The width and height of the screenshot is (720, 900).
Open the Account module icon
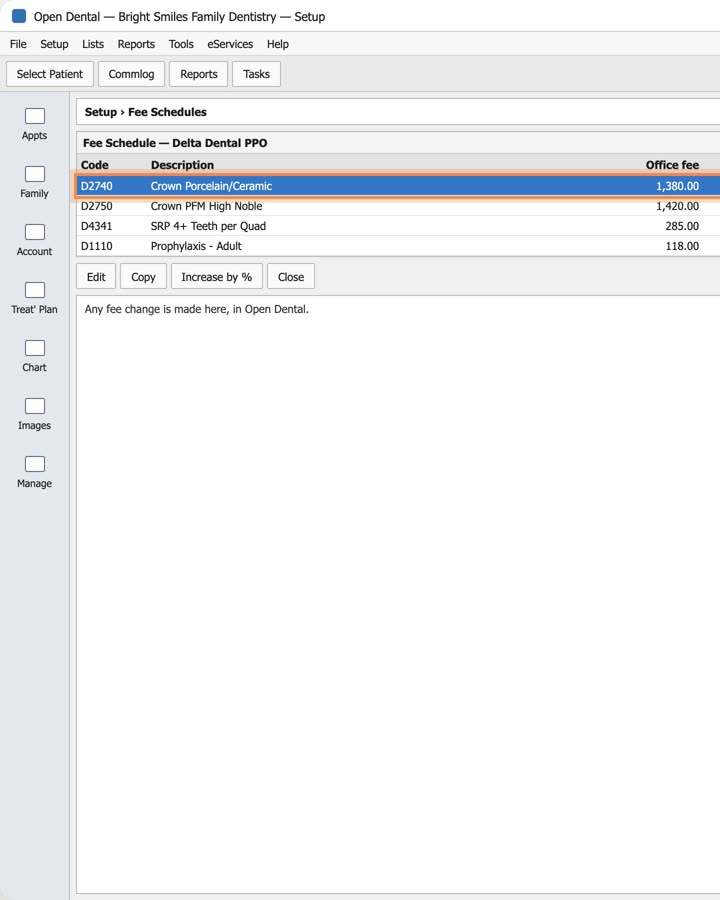34,232
